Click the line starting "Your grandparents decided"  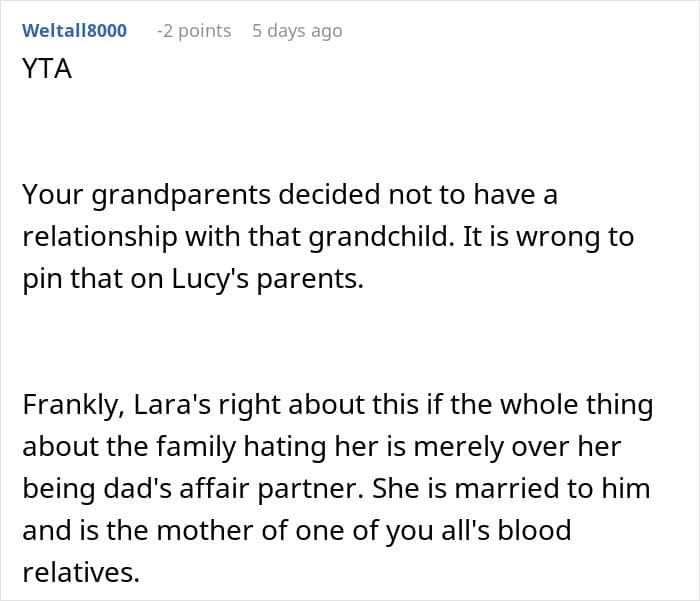[289, 195]
